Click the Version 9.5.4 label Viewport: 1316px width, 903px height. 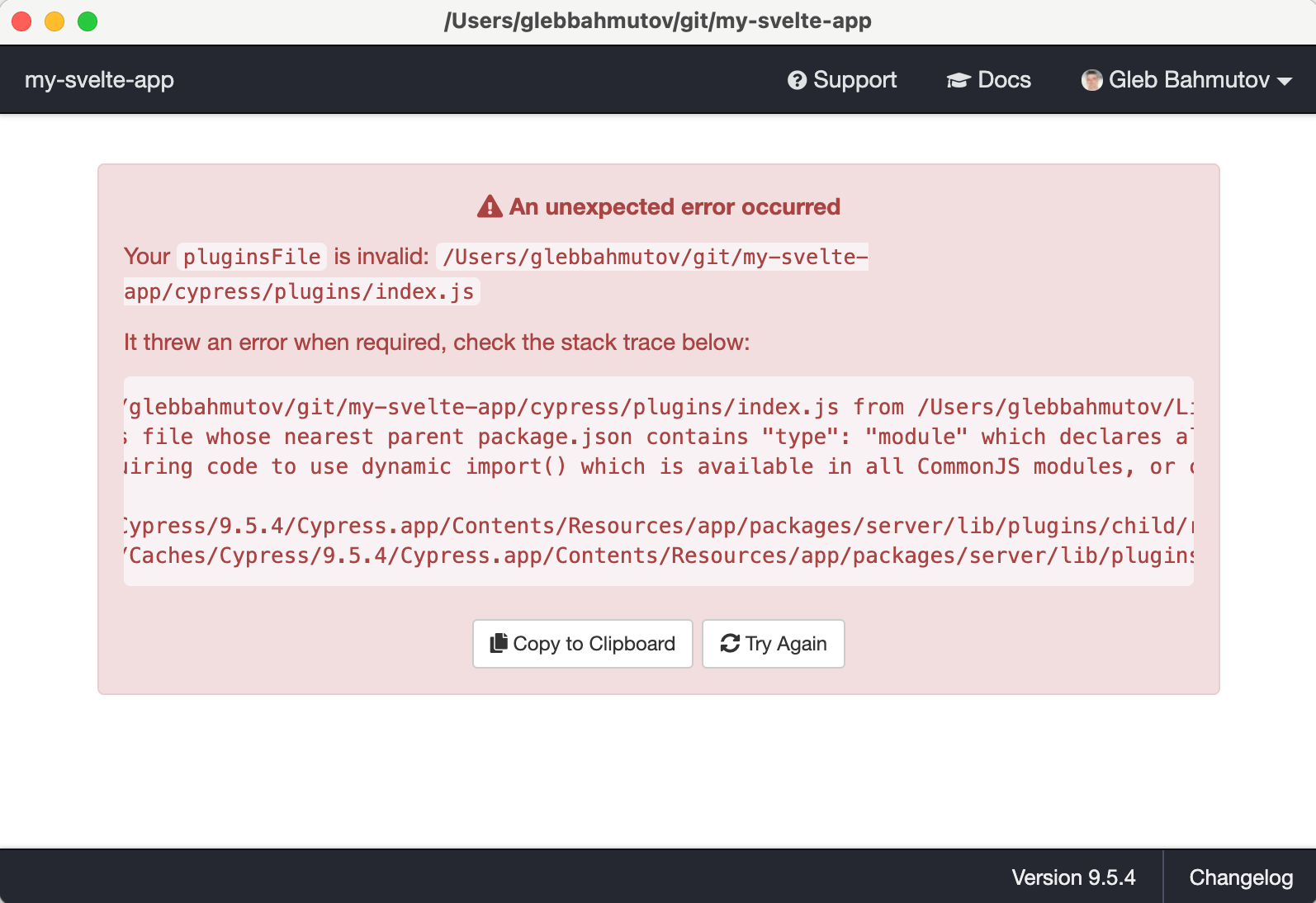pos(1073,877)
